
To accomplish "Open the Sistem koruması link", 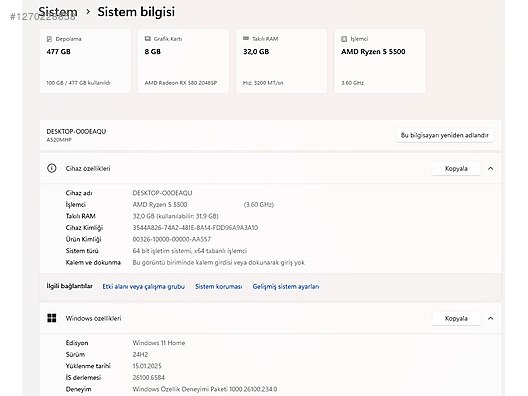I will pyautogui.click(x=219, y=287).
